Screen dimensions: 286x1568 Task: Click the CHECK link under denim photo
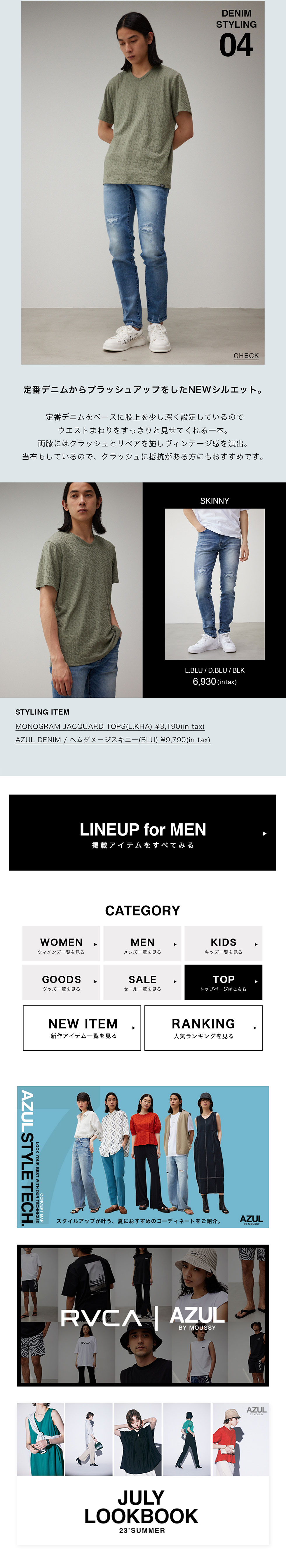click(246, 356)
